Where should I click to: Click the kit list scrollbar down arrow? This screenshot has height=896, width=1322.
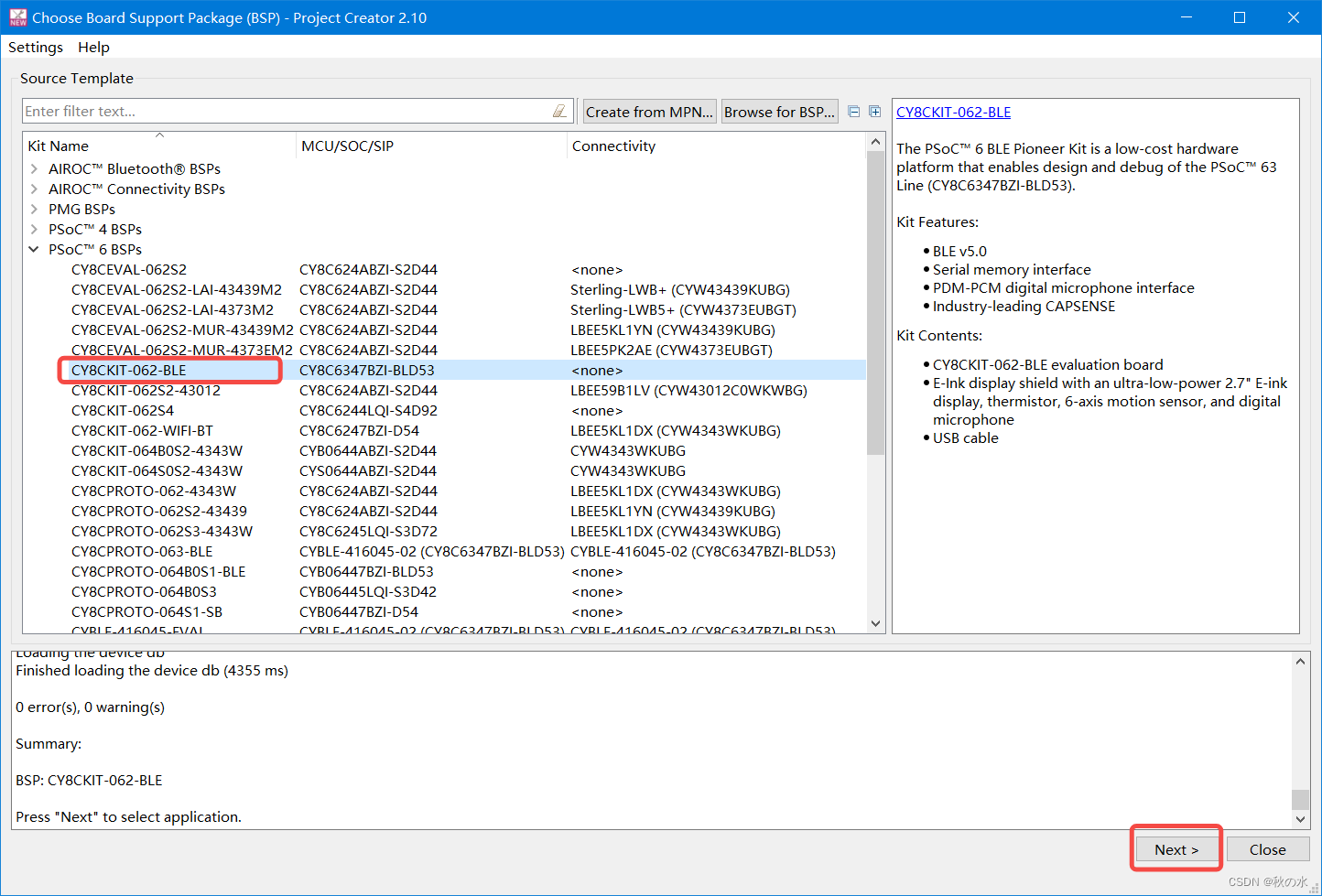coord(876,623)
